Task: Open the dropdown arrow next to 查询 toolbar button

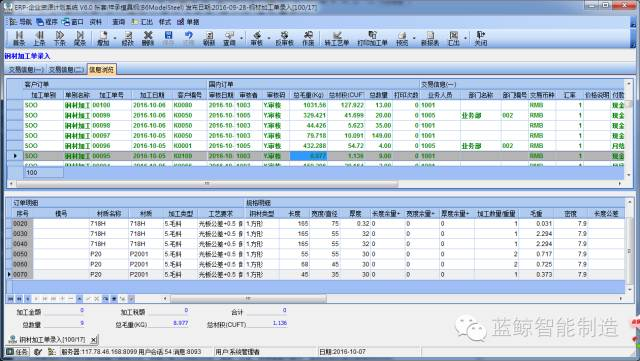Action: click(x=241, y=38)
